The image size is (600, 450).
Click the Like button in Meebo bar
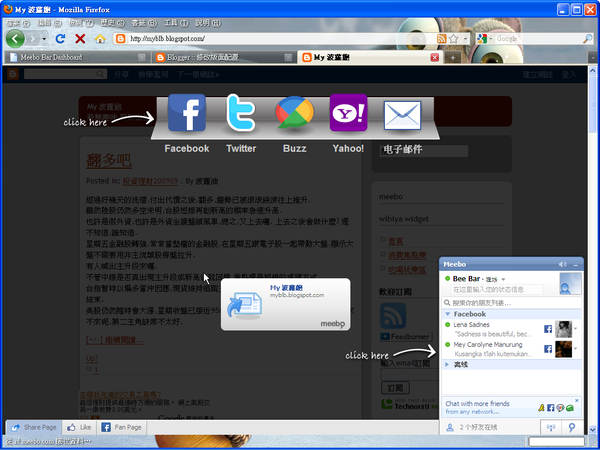click(x=79, y=427)
